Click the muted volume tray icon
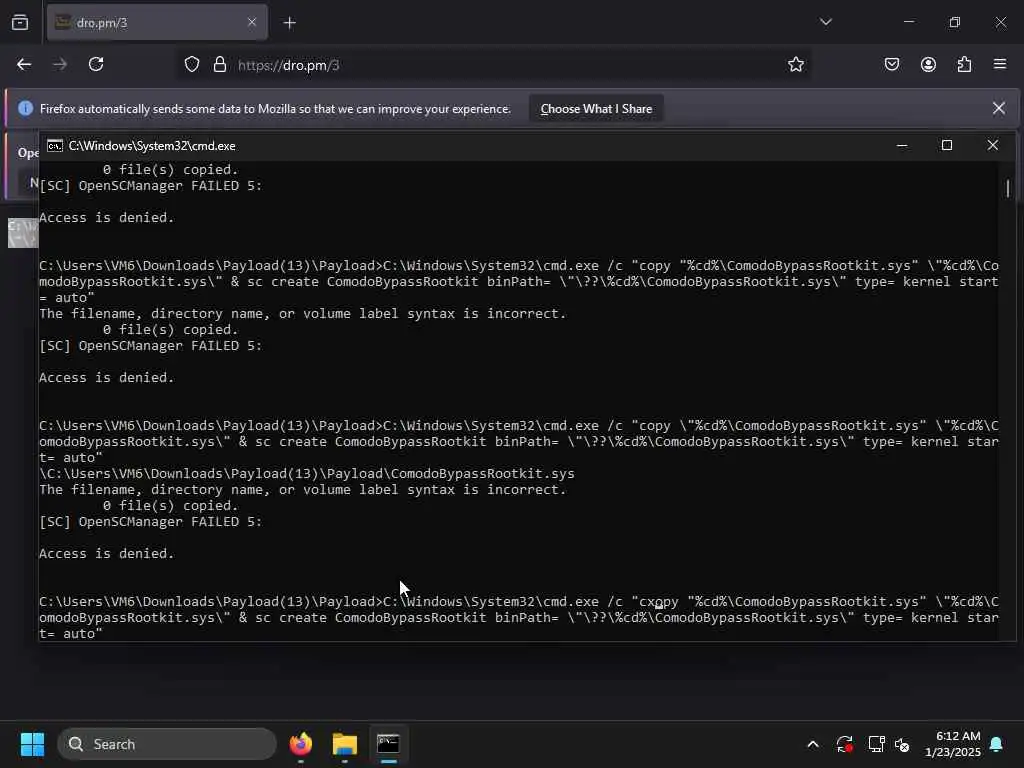The height and width of the screenshot is (768, 1024). pyautogui.click(x=903, y=744)
